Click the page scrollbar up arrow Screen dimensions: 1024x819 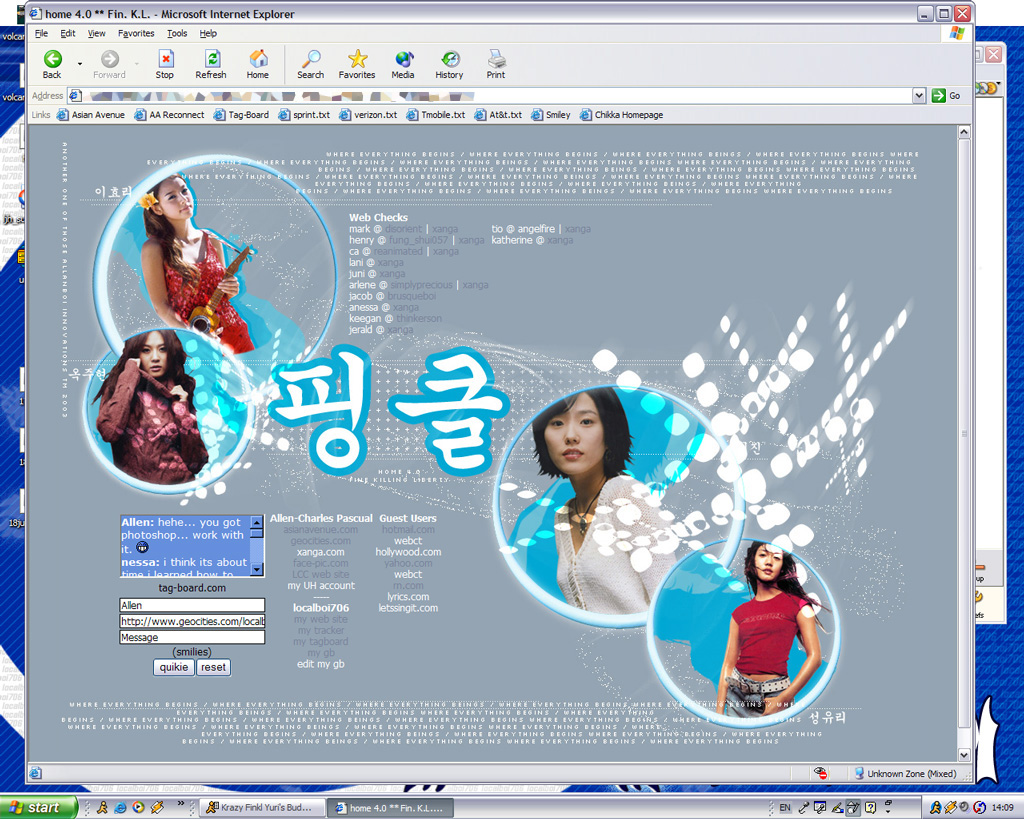(x=964, y=132)
